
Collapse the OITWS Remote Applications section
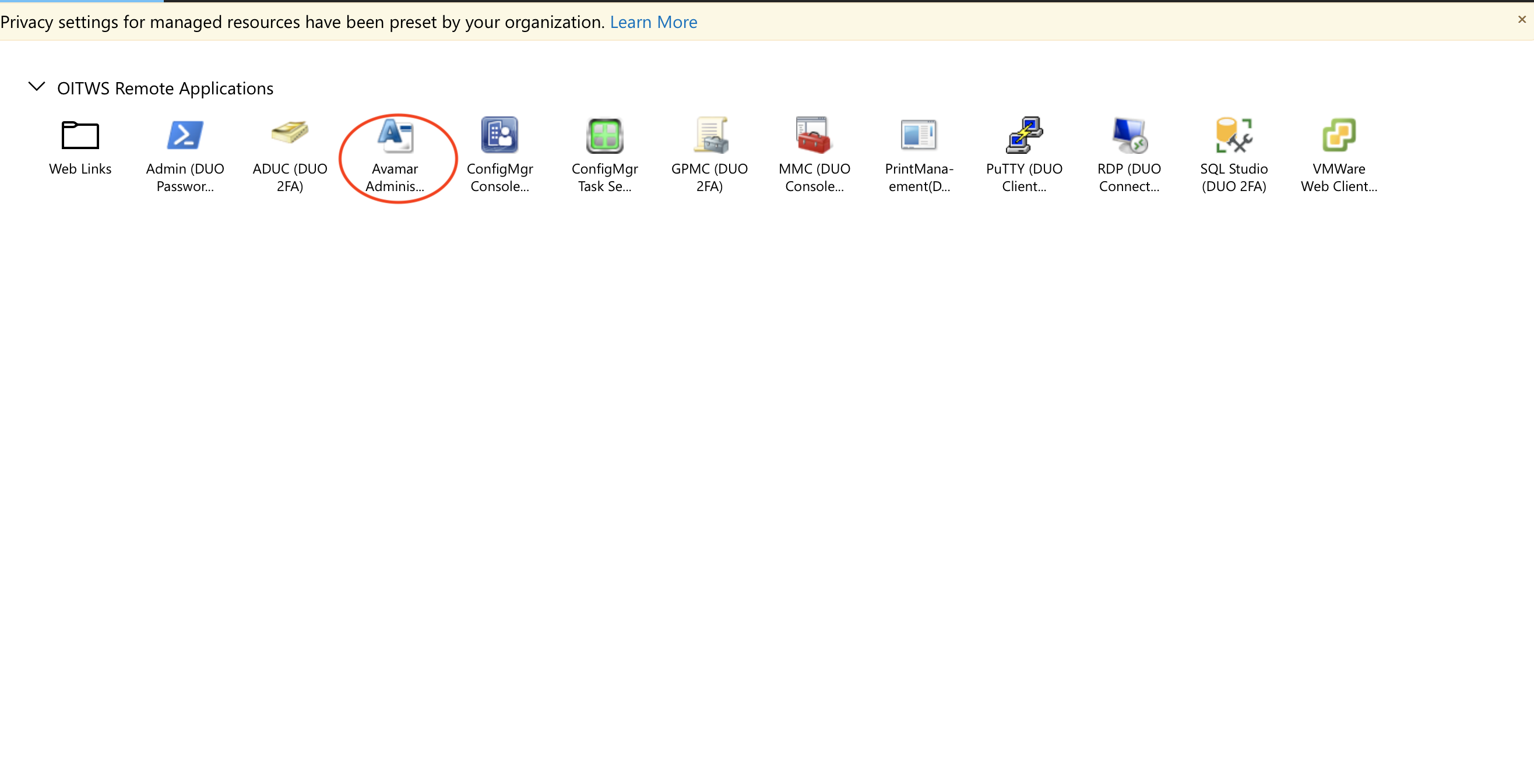pos(37,87)
